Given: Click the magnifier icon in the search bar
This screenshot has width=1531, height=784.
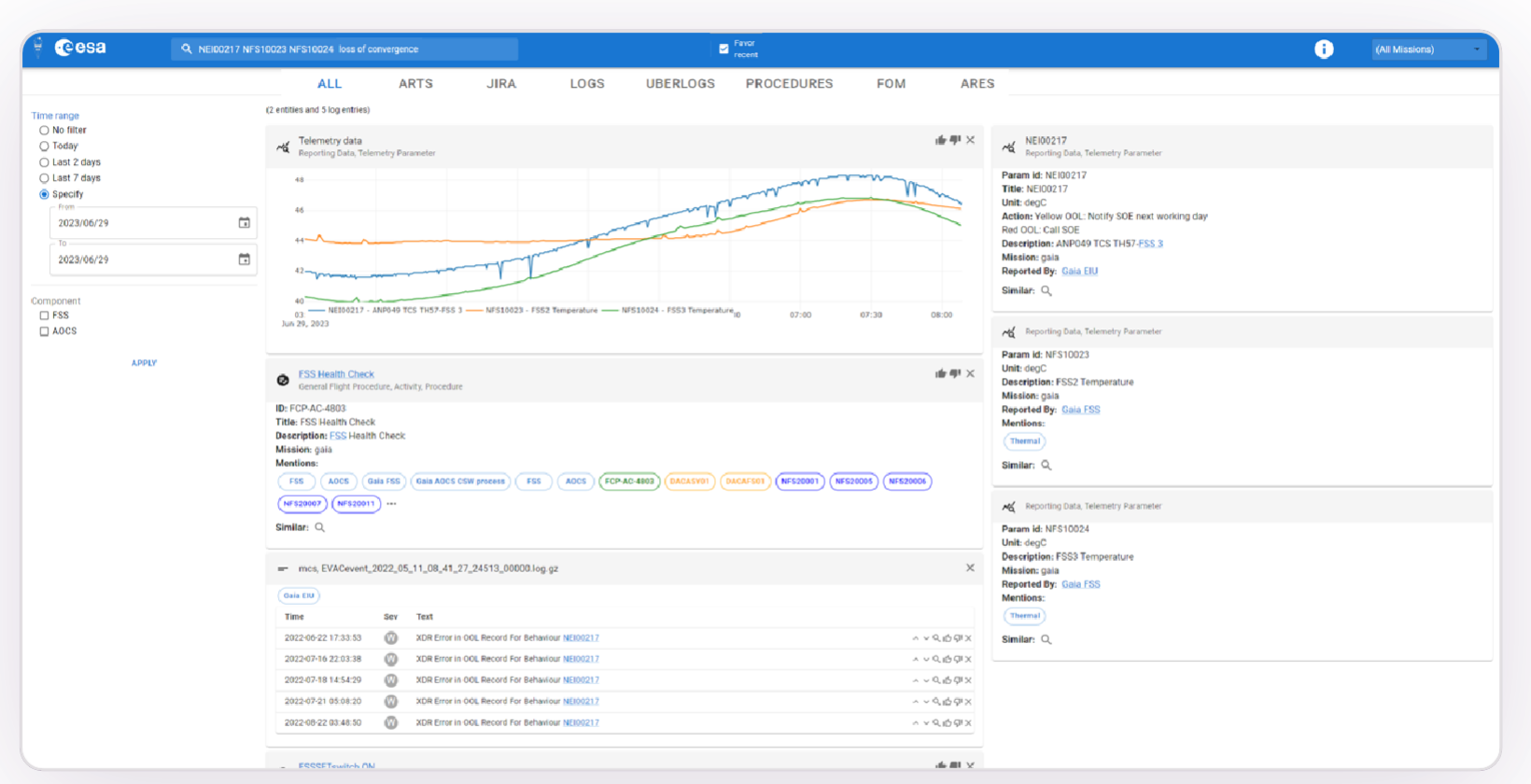Looking at the screenshot, I should (187, 49).
